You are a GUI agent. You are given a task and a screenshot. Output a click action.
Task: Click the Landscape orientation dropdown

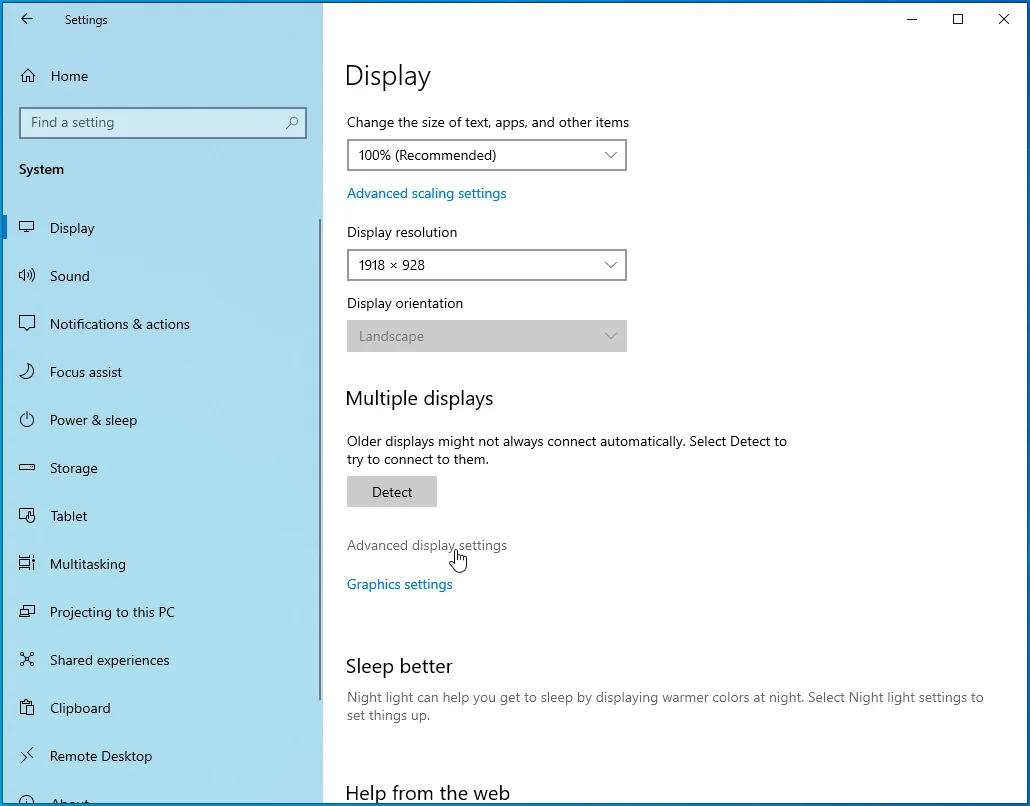point(487,336)
